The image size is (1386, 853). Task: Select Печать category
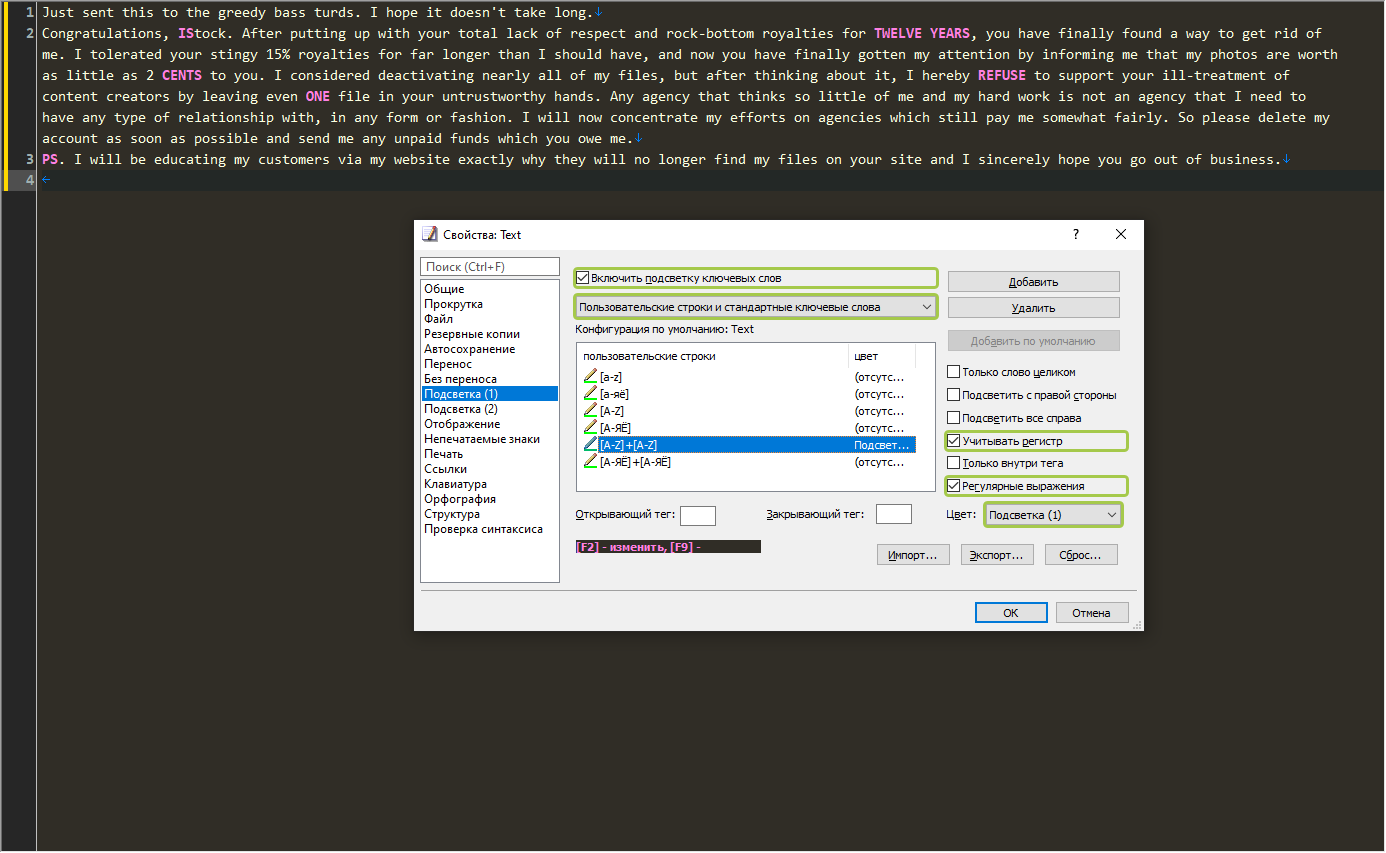489,454
